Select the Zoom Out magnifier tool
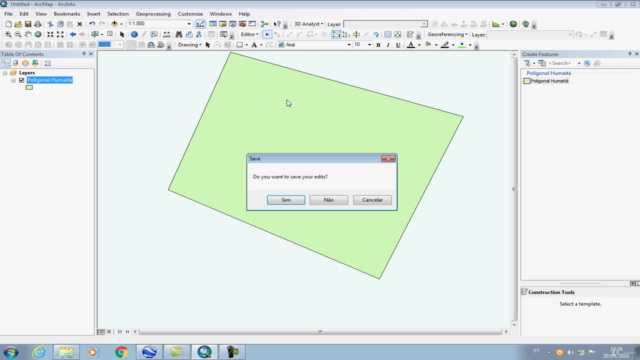 [18, 35]
